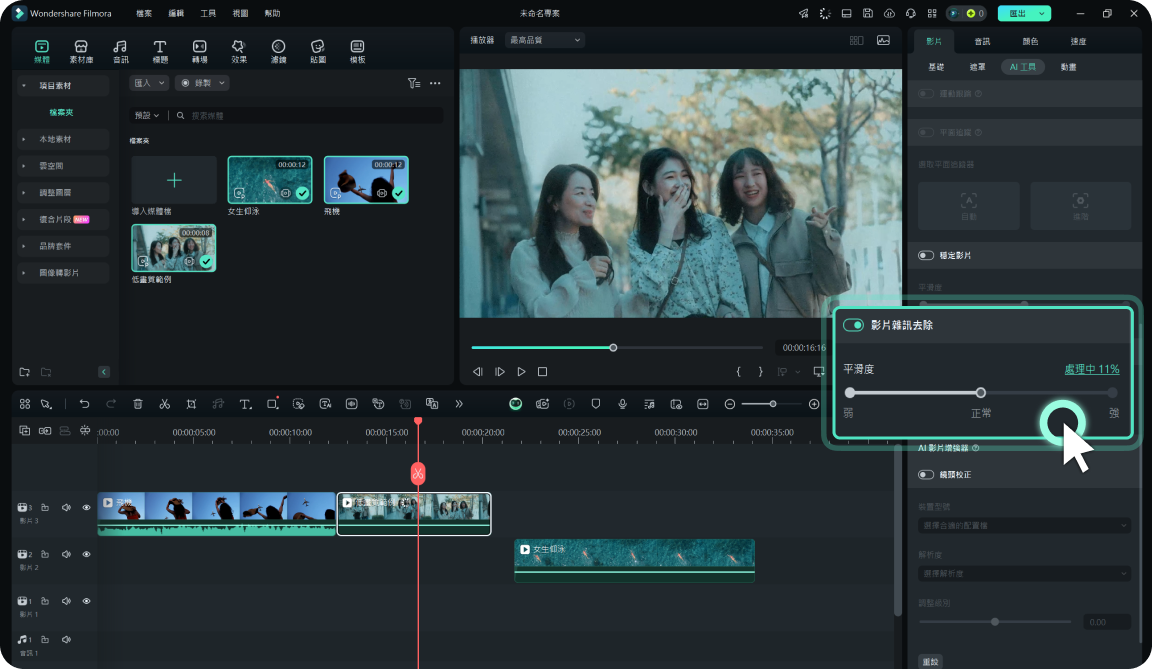Viewport: 1152px width, 669px height.
Task: Open the 錄製 record dropdown
Action: pyautogui.click(x=203, y=83)
